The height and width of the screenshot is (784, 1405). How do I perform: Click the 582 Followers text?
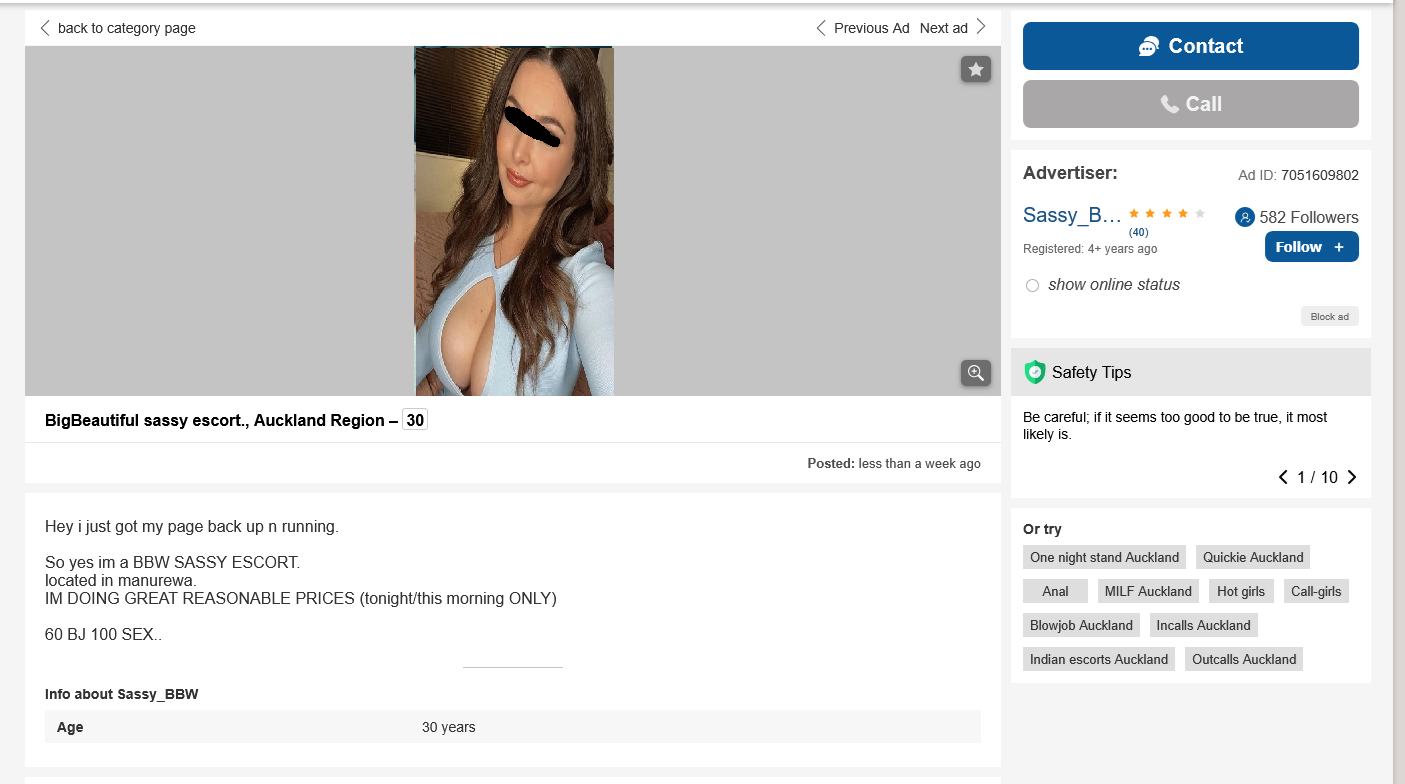[1309, 217]
